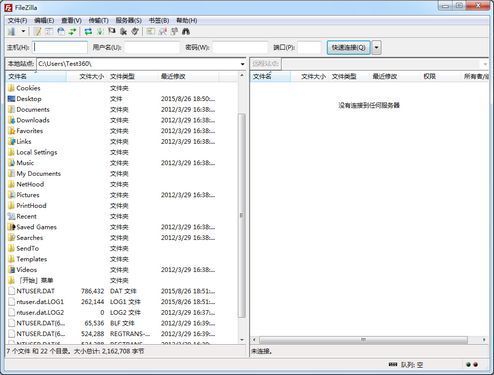Select the SendTo folder row
This screenshot has height=375, width=494.
[x=122, y=248]
